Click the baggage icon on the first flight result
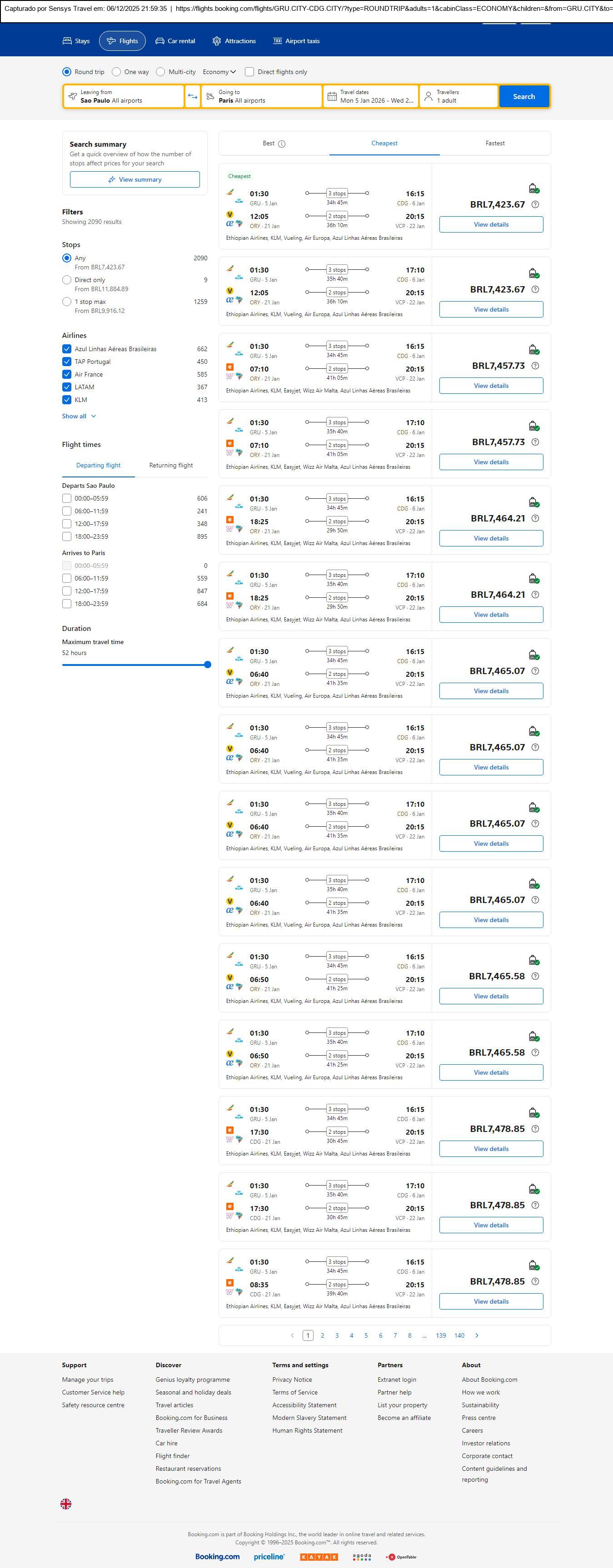613x1568 pixels. [534, 189]
